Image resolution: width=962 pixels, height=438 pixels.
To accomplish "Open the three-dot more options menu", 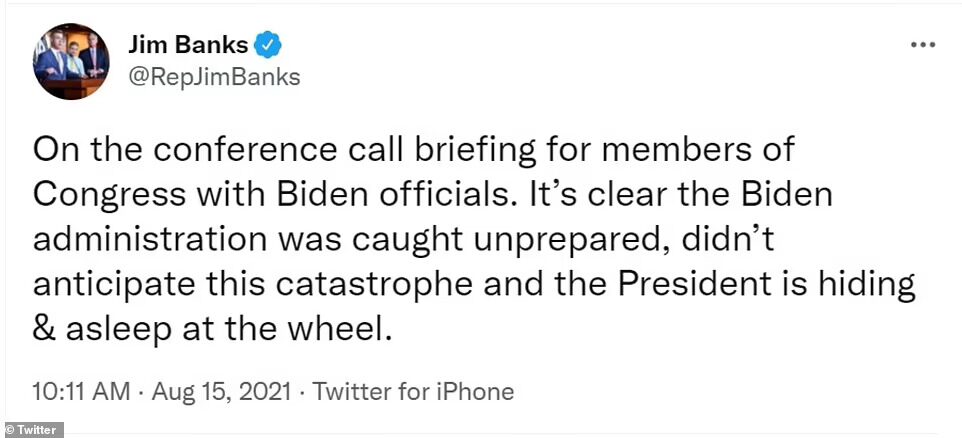I will pos(922,45).
